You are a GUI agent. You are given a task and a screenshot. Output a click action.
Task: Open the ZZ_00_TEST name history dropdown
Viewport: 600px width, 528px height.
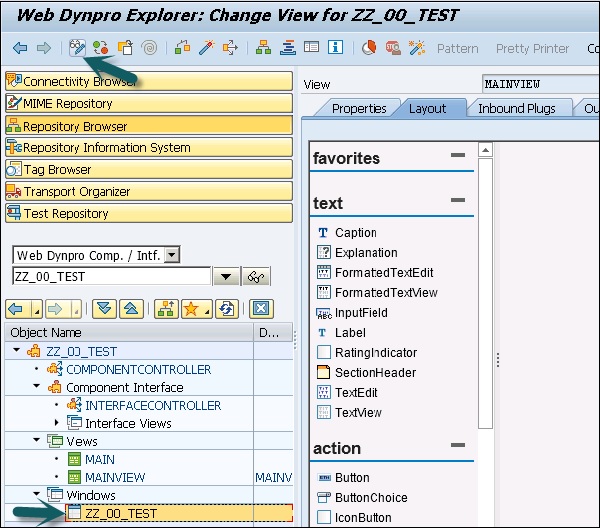click(225, 277)
